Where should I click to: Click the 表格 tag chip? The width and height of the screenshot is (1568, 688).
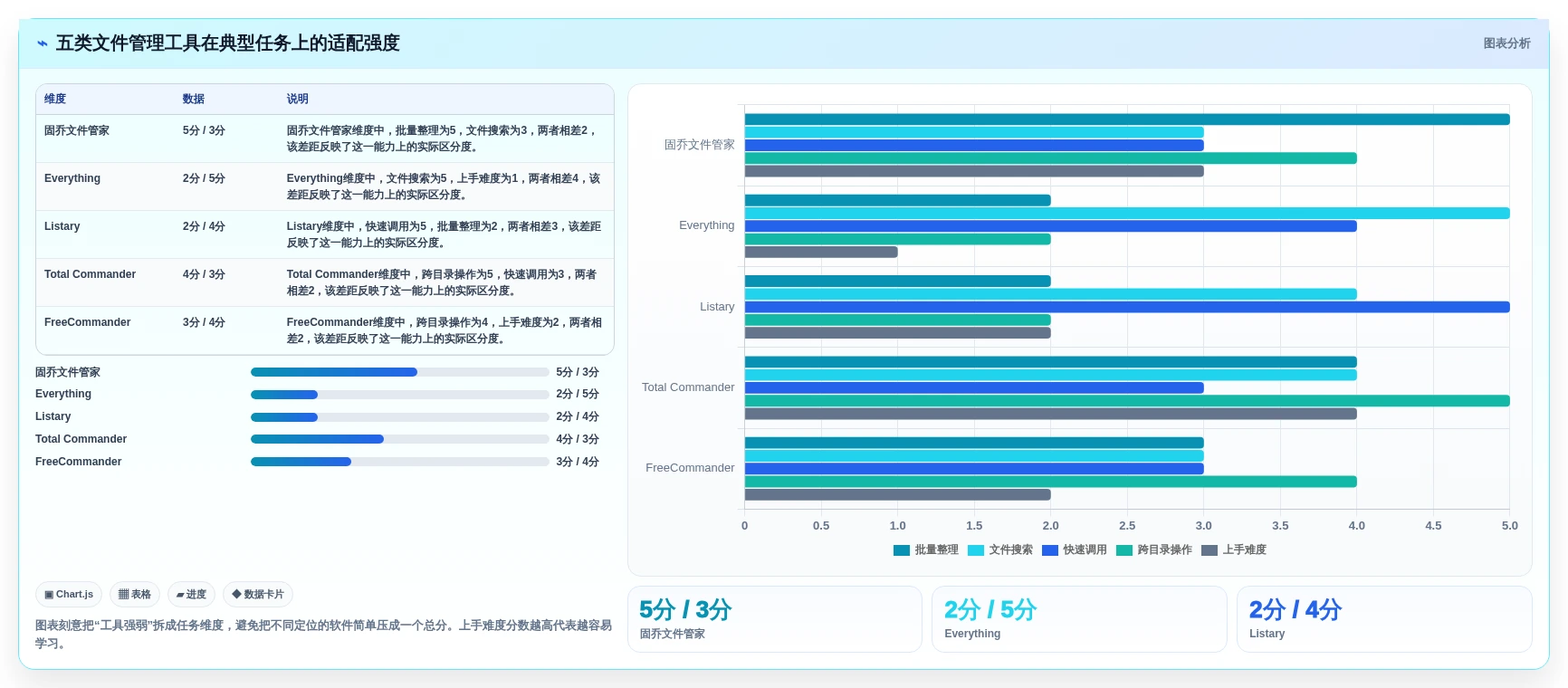pos(135,595)
